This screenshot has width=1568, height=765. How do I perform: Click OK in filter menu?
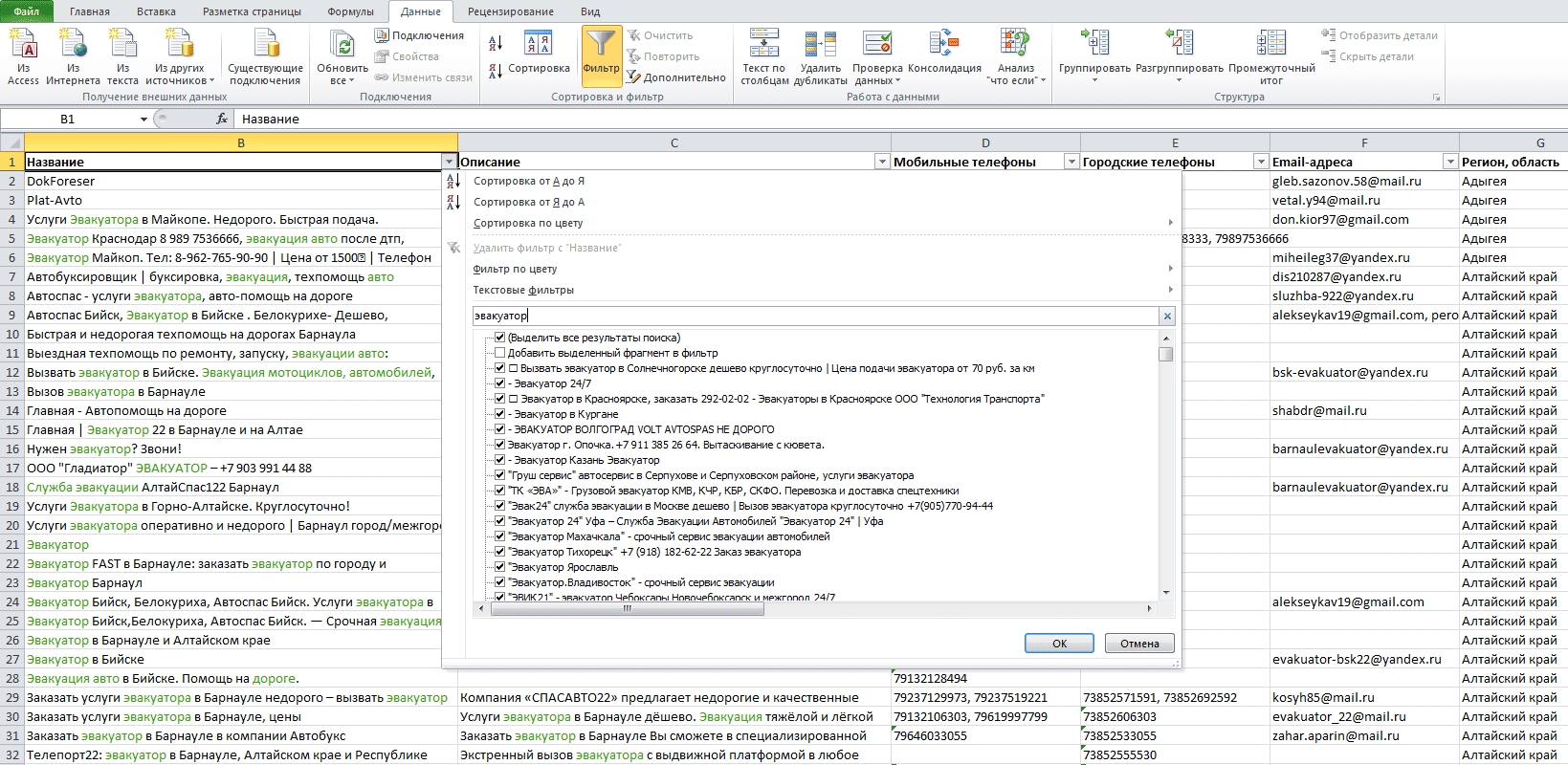pos(1059,644)
